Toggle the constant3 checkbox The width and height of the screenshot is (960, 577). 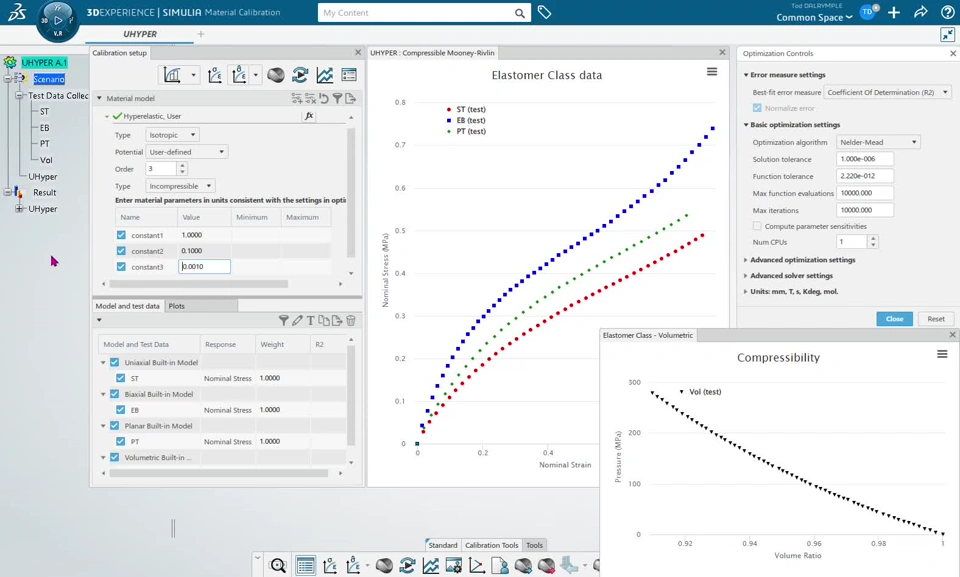point(121,266)
